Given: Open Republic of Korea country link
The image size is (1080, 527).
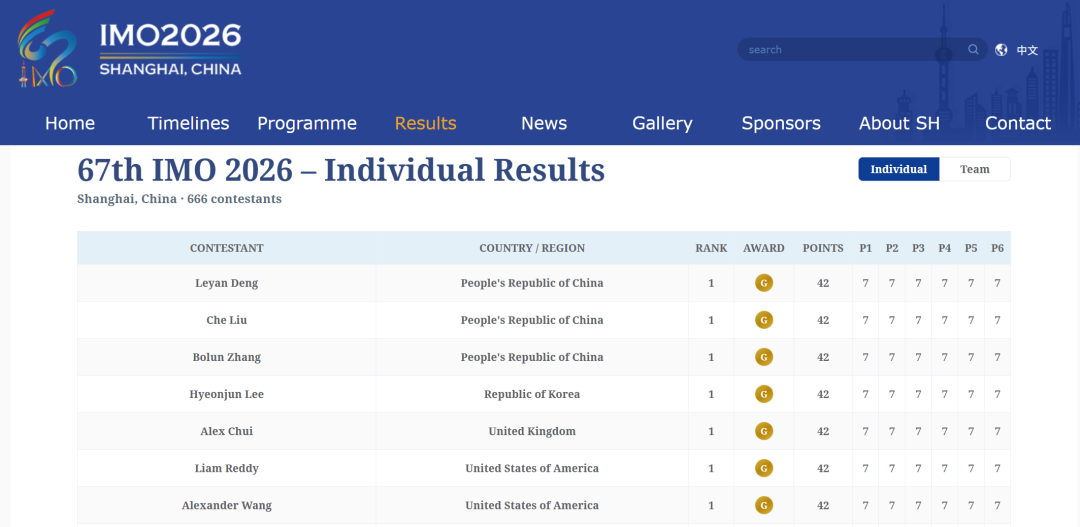Looking at the screenshot, I should pos(532,394).
